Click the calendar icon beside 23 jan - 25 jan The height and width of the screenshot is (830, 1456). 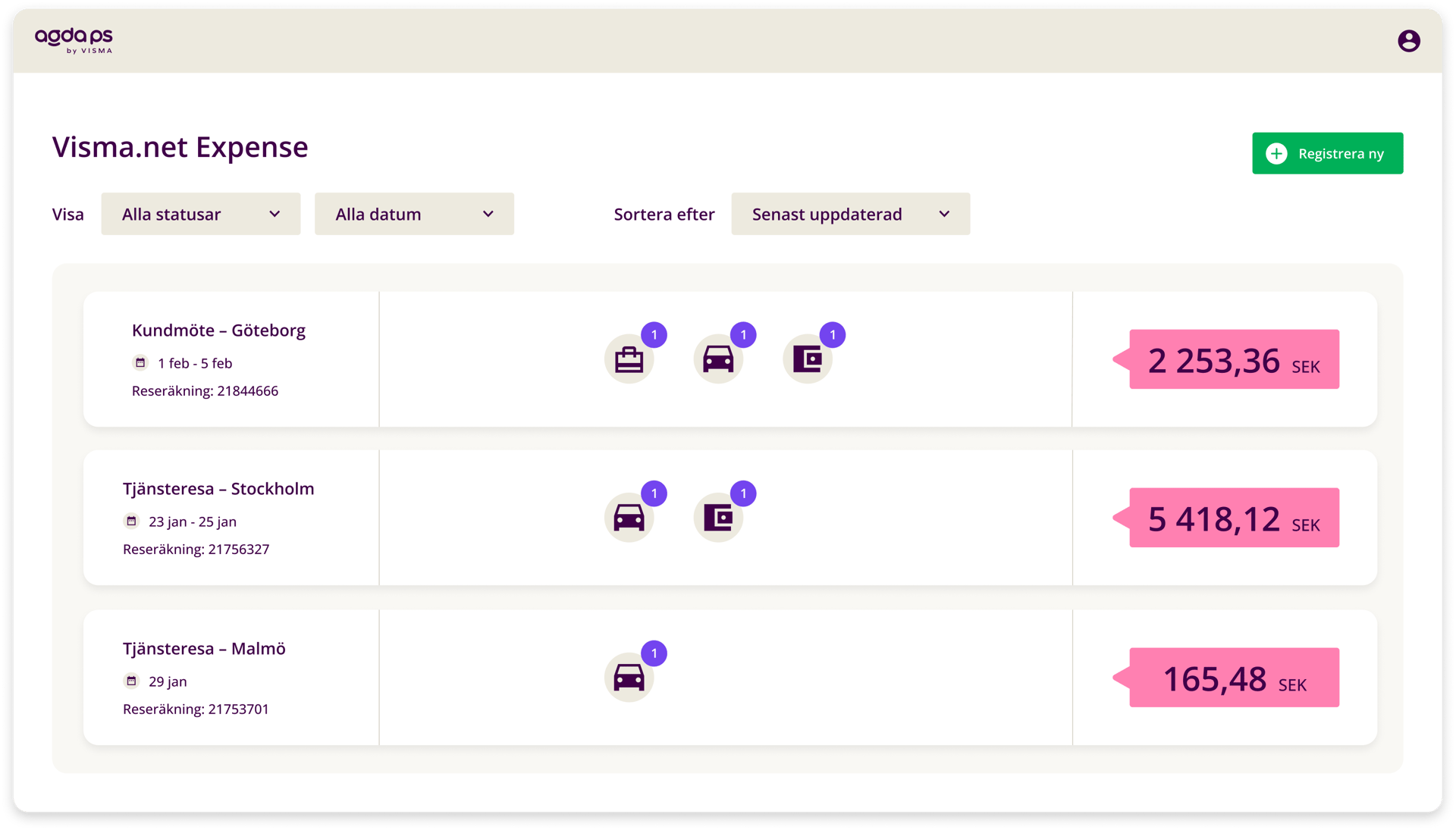point(131,521)
